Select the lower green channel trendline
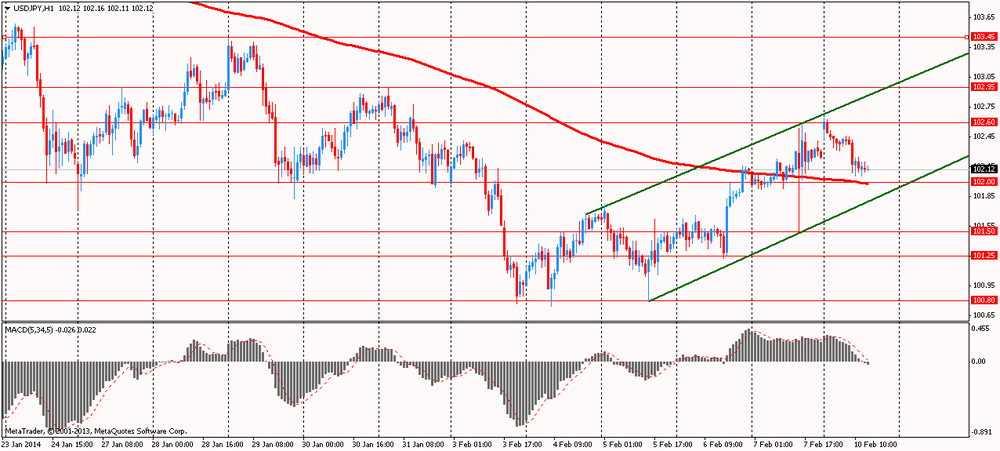The image size is (1000, 451). (x=809, y=228)
